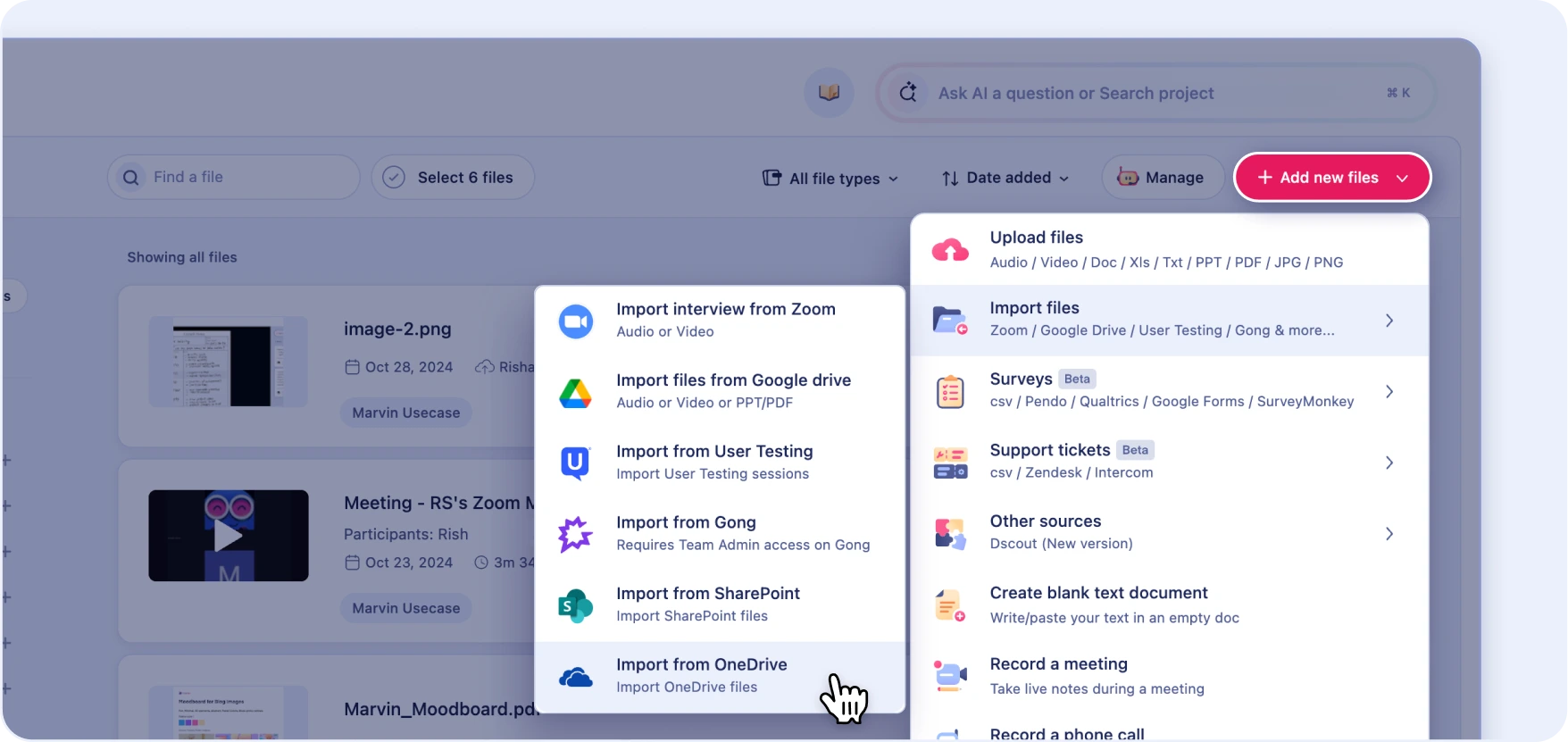The image size is (1568, 742).
Task: Open the Date added sort dropdown
Action: (x=1005, y=178)
